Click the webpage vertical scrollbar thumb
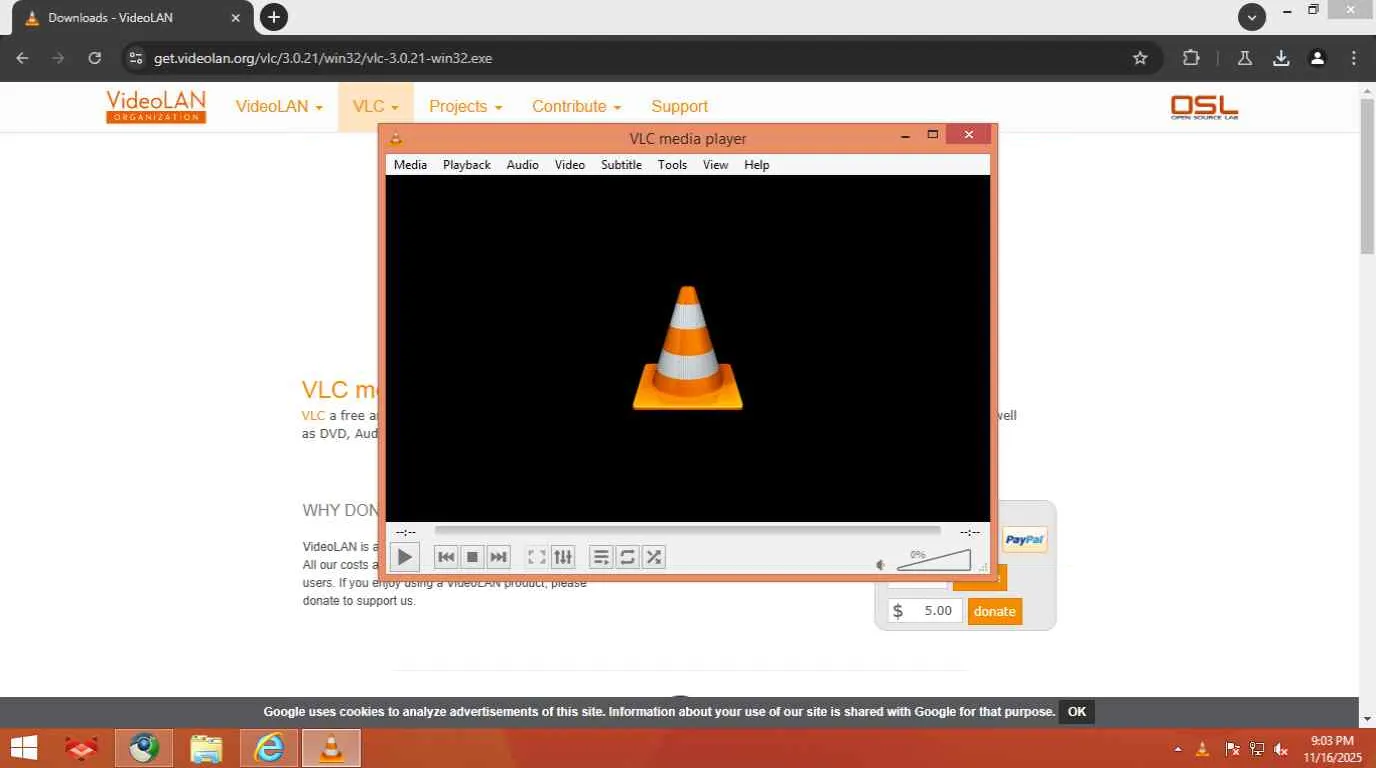This screenshot has height=768, width=1376. tap(1367, 177)
